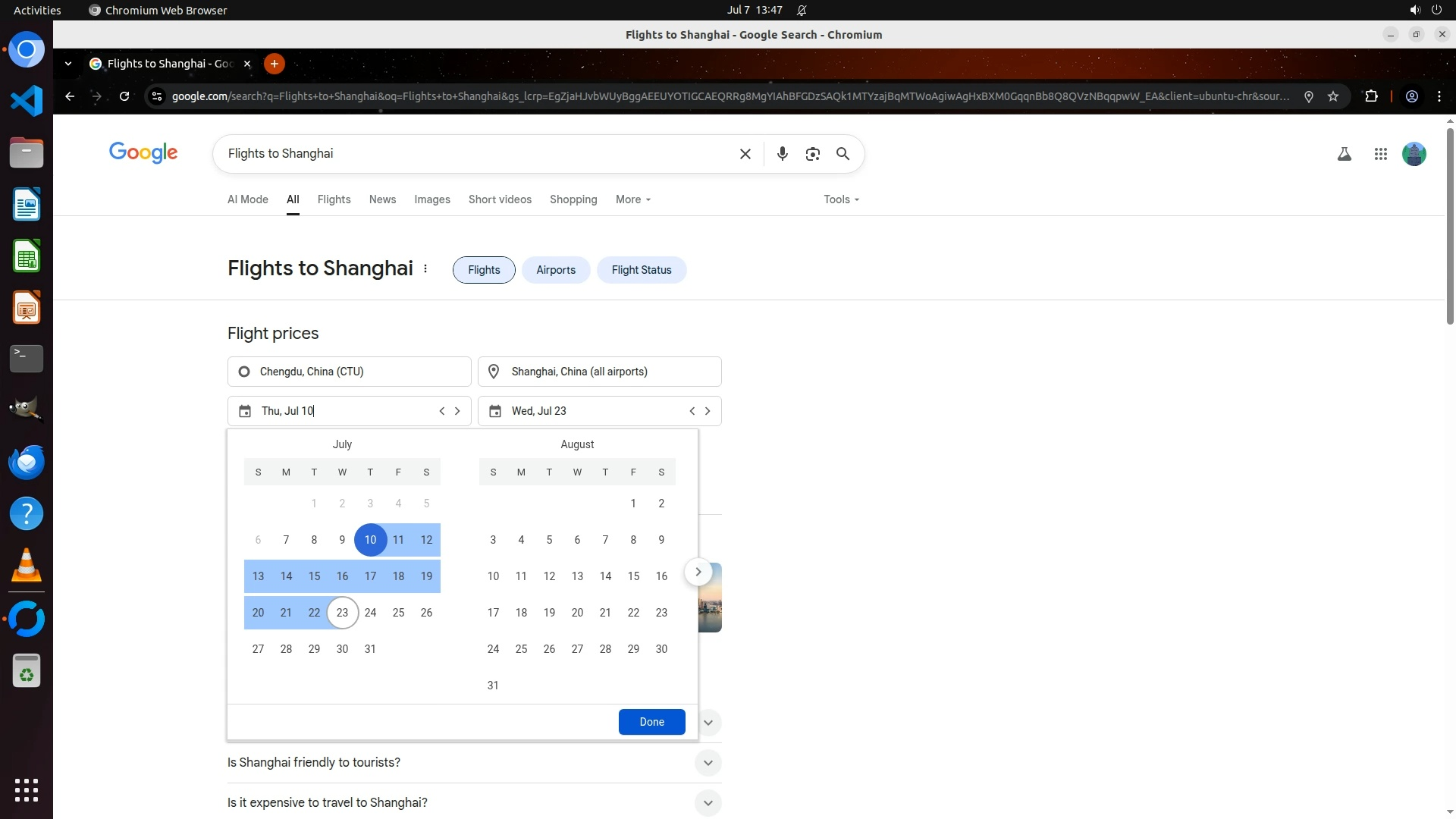The height and width of the screenshot is (819, 1456).
Task: Reload the page
Action: (x=124, y=96)
